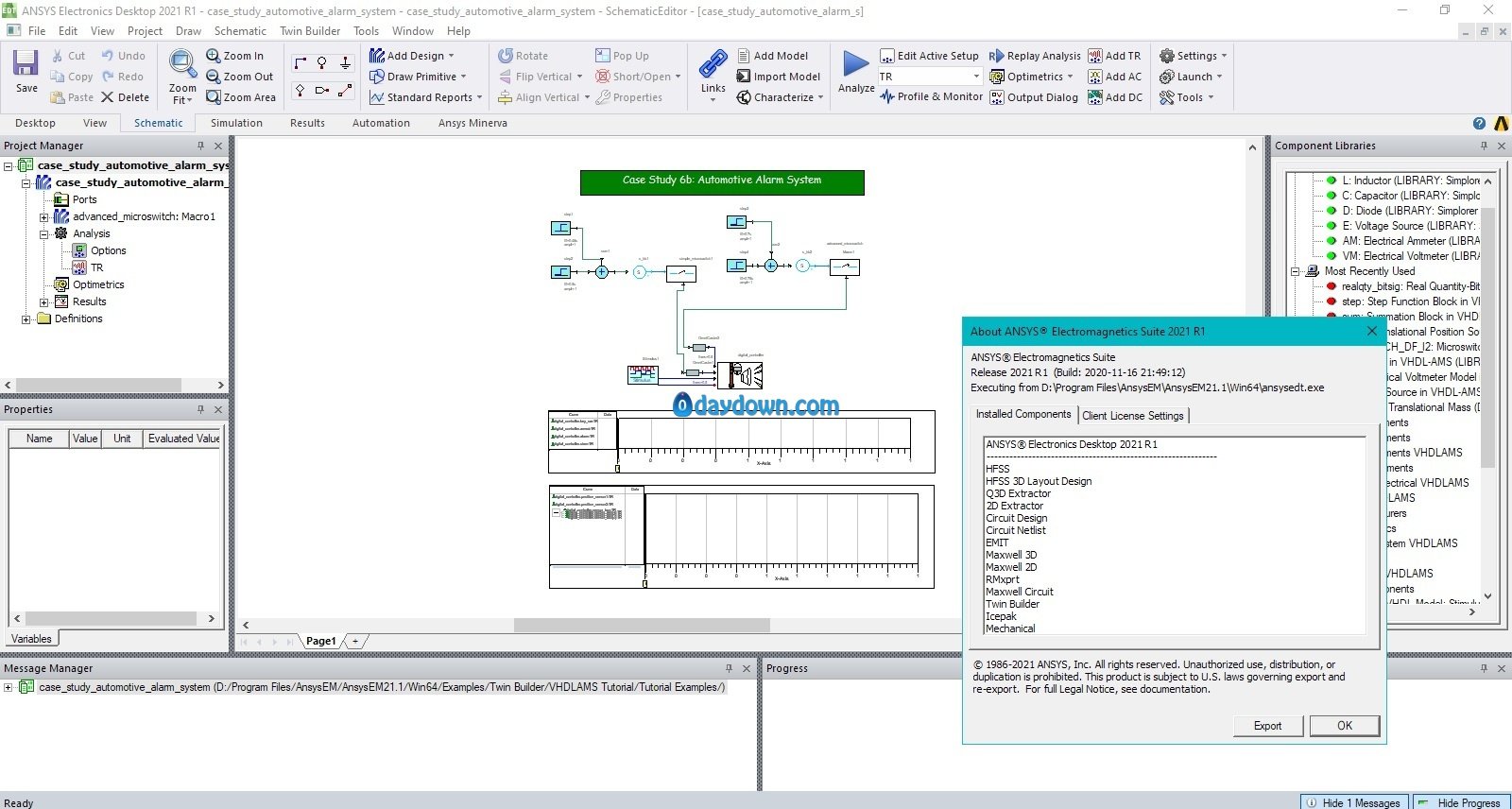This screenshot has height=809, width=1512.
Task: Switch to the Simulation ribbon tab
Action: pos(236,123)
